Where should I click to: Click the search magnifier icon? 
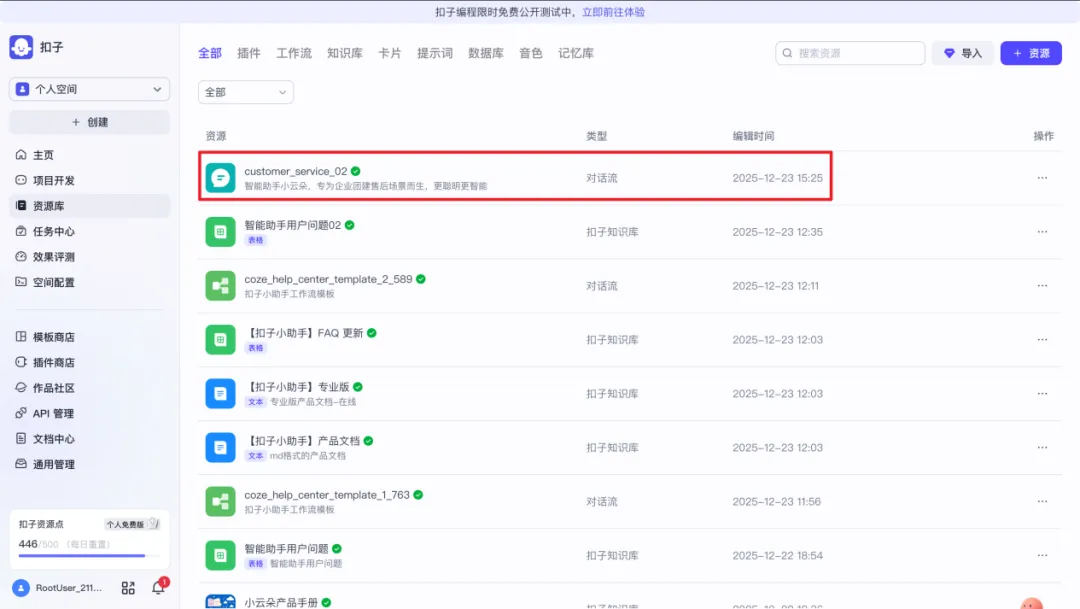pyautogui.click(x=787, y=53)
